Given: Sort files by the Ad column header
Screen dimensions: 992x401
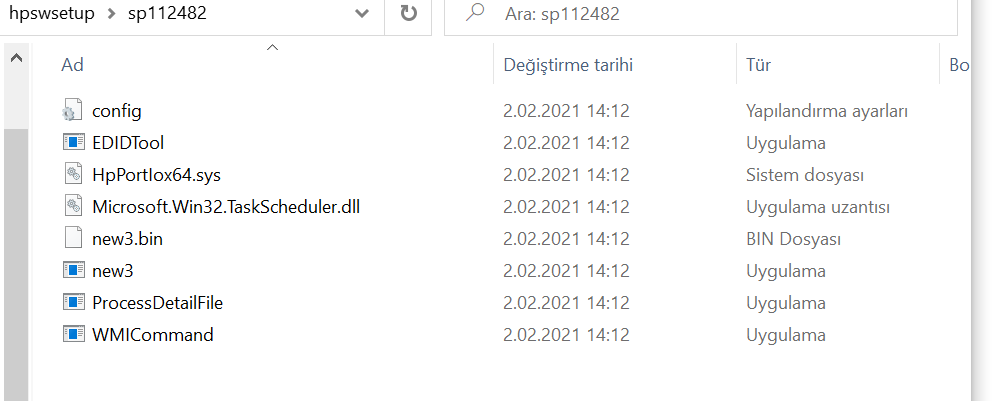Looking at the screenshot, I should [72, 65].
